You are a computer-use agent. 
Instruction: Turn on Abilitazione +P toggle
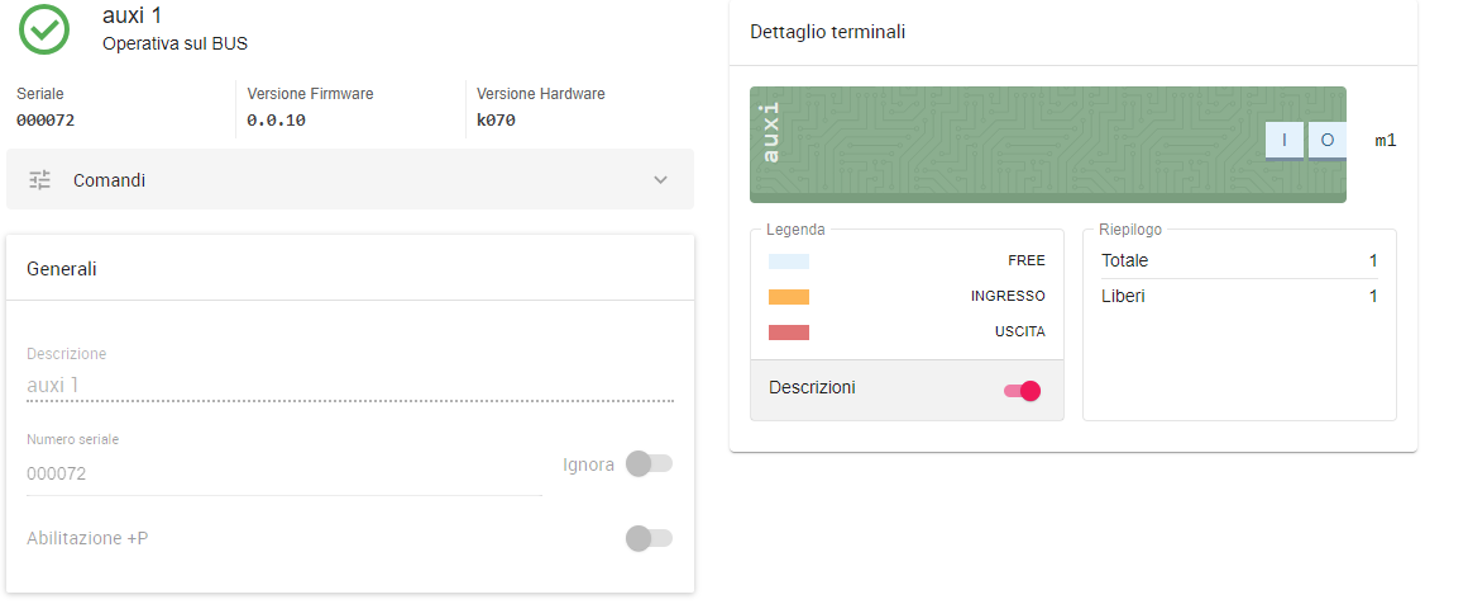[649, 539]
